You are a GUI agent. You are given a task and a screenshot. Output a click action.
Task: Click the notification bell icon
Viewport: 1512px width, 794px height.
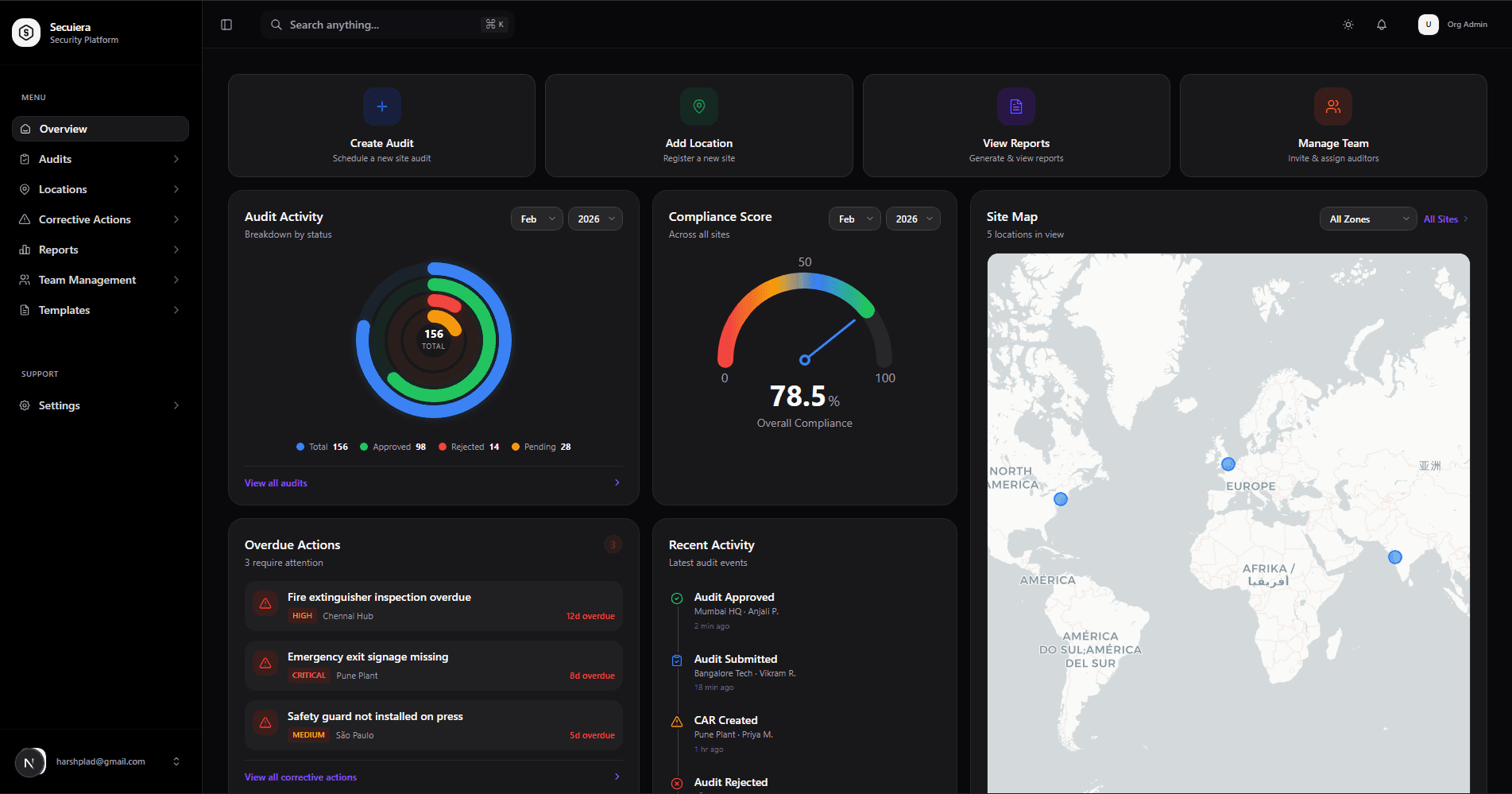tap(1382, 25)
